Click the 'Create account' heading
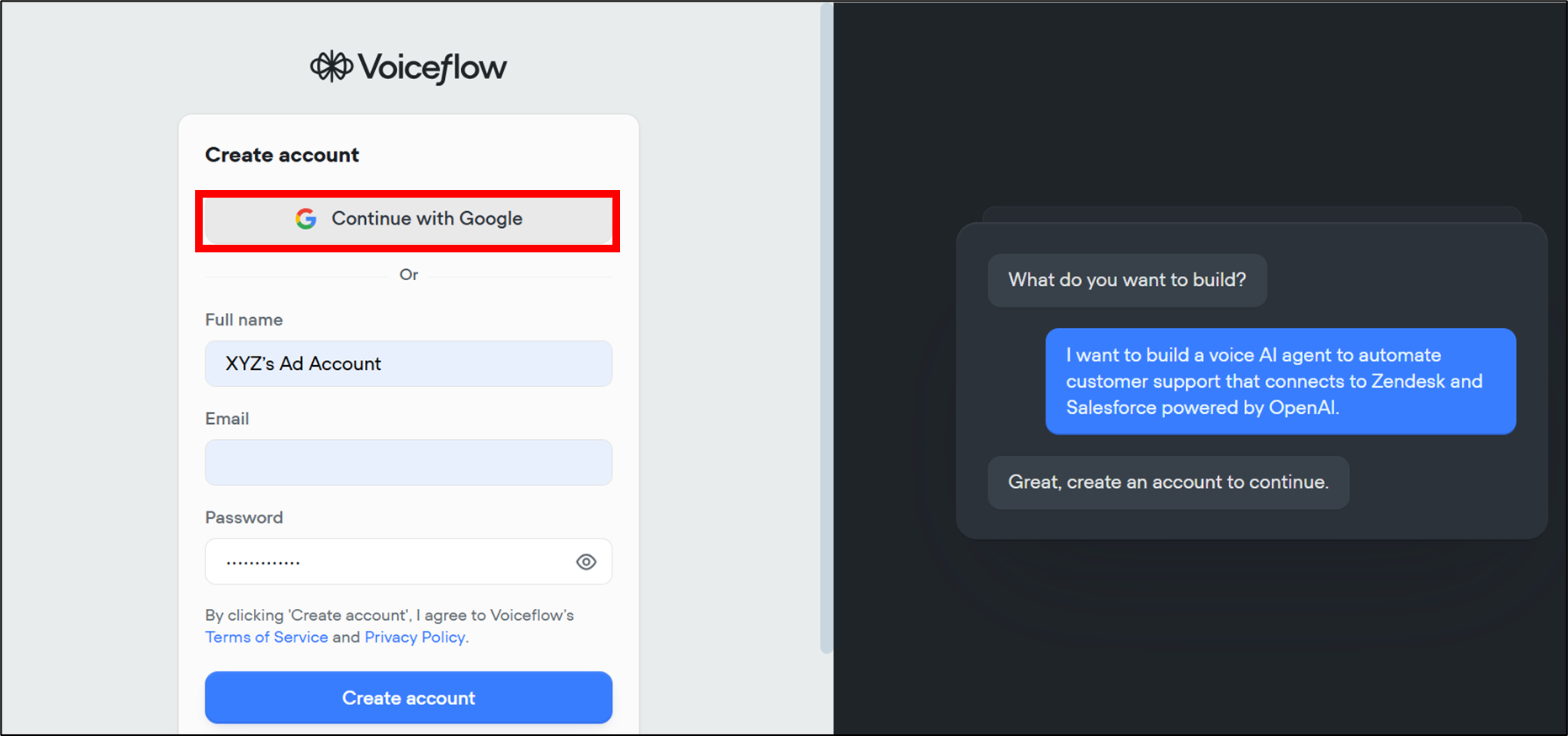Image resolution: width=1568 pixels, height=736 pixels. coord(282,155)
